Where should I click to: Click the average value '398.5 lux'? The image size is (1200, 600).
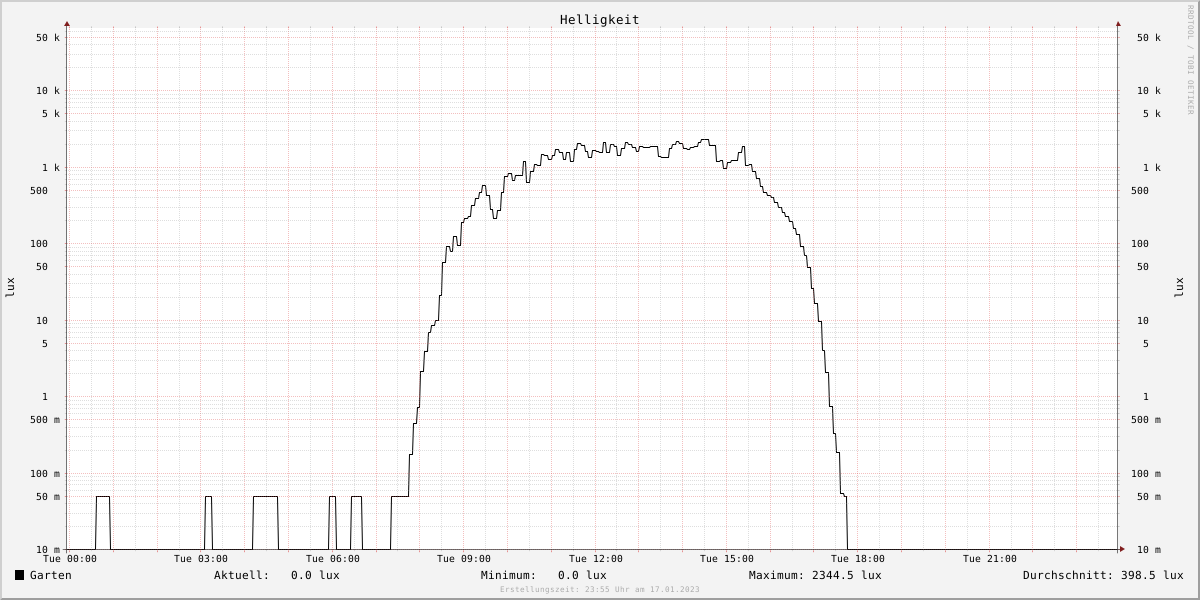1152,575
